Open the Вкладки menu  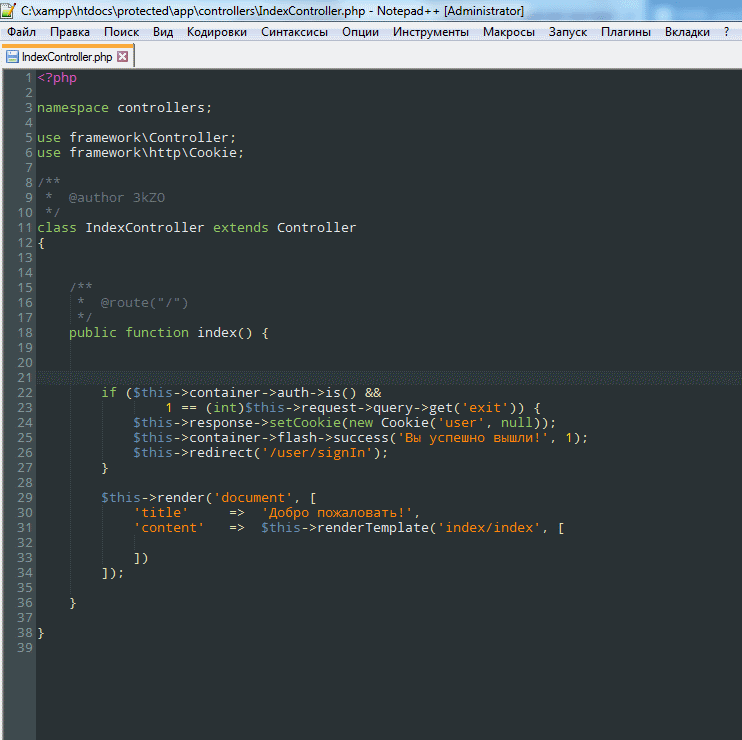[688, 32]
